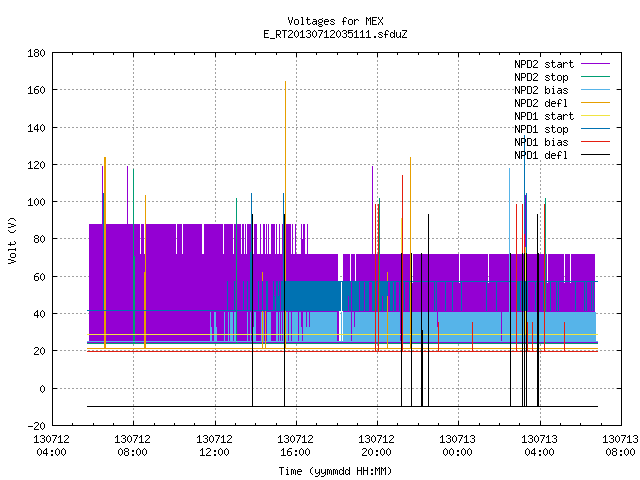Click the red NPD1 bias legend line
Image resolution: width=640 pixels, height=480 pixels.
click(x=596, y=142)
